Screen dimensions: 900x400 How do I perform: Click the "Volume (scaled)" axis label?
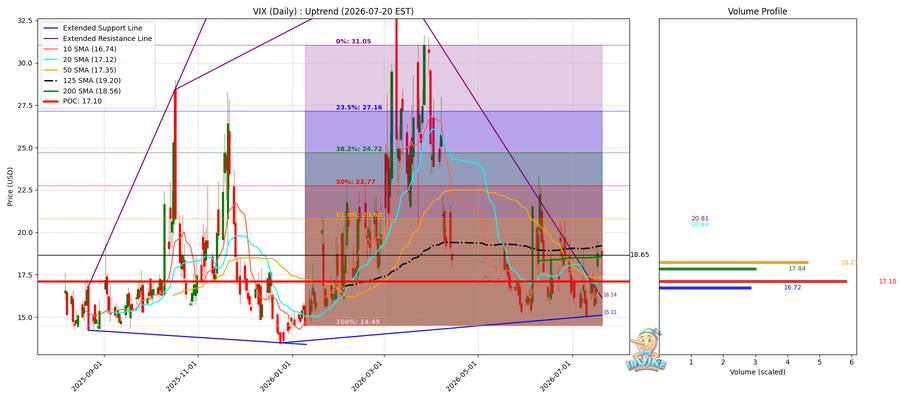coord(758,372)
